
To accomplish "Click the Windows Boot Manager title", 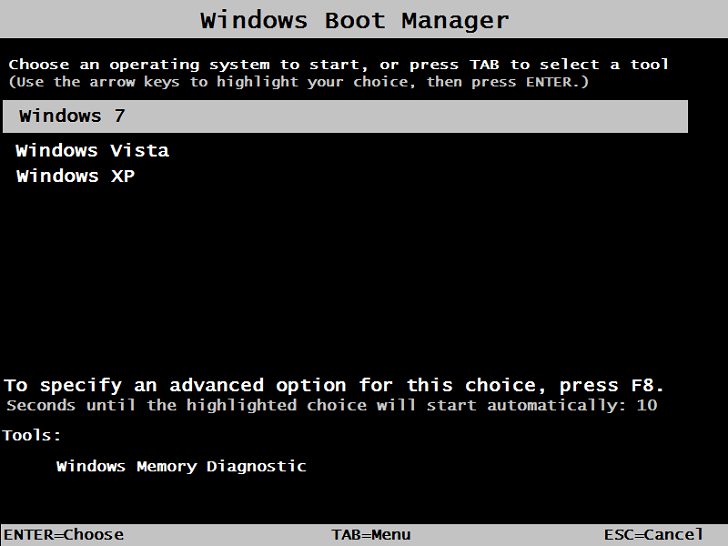I will tap(355, 20).
